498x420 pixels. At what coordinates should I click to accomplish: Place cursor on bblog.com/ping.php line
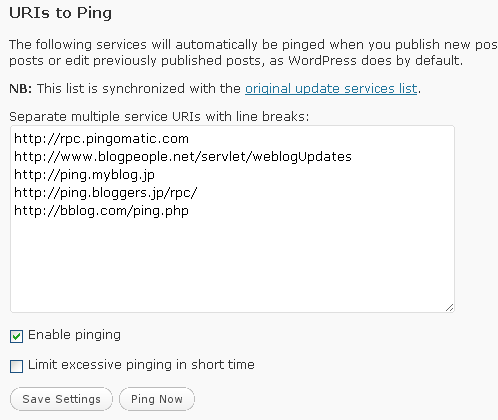click(x=101, y=211)
